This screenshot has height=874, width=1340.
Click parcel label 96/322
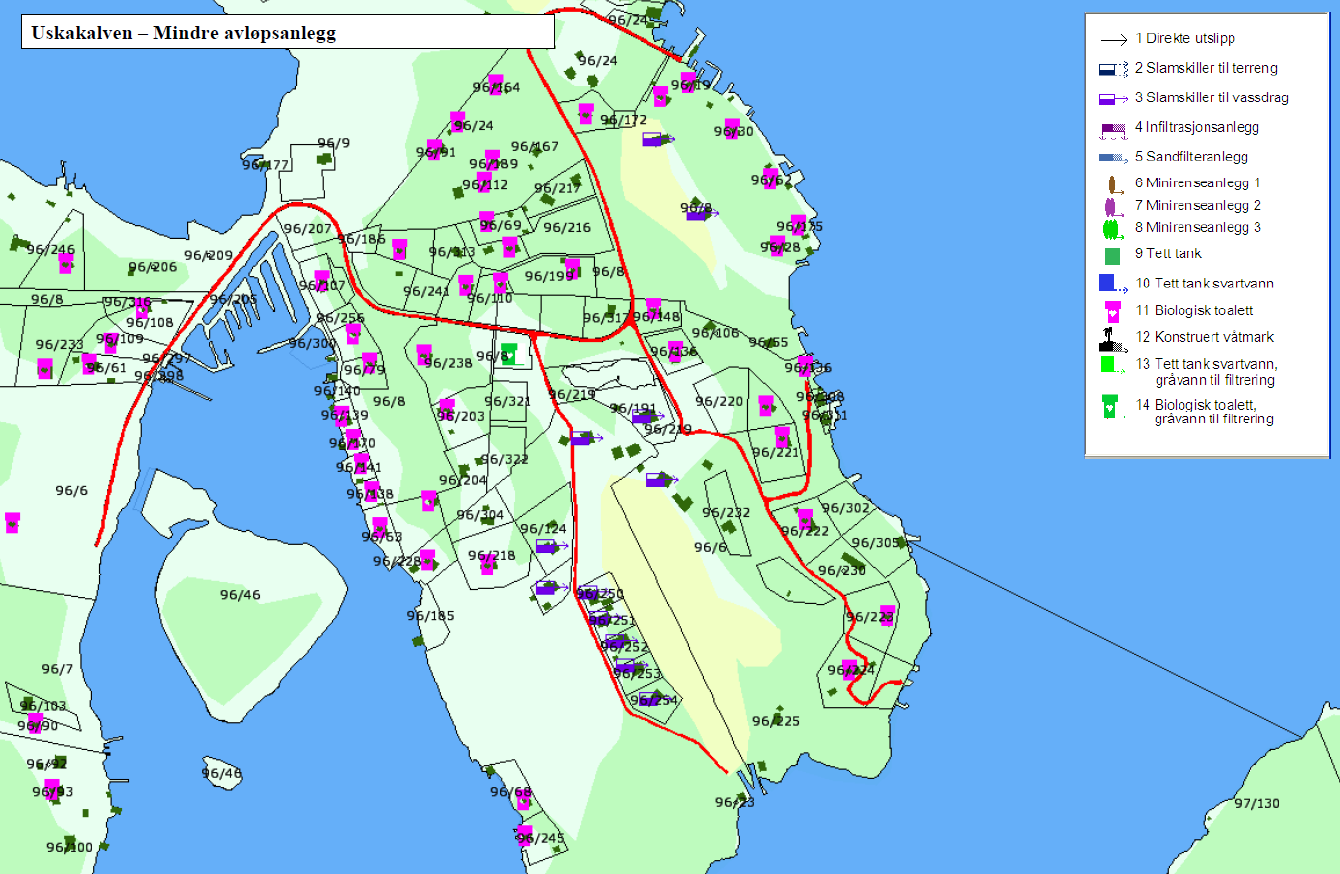[505, 460]
